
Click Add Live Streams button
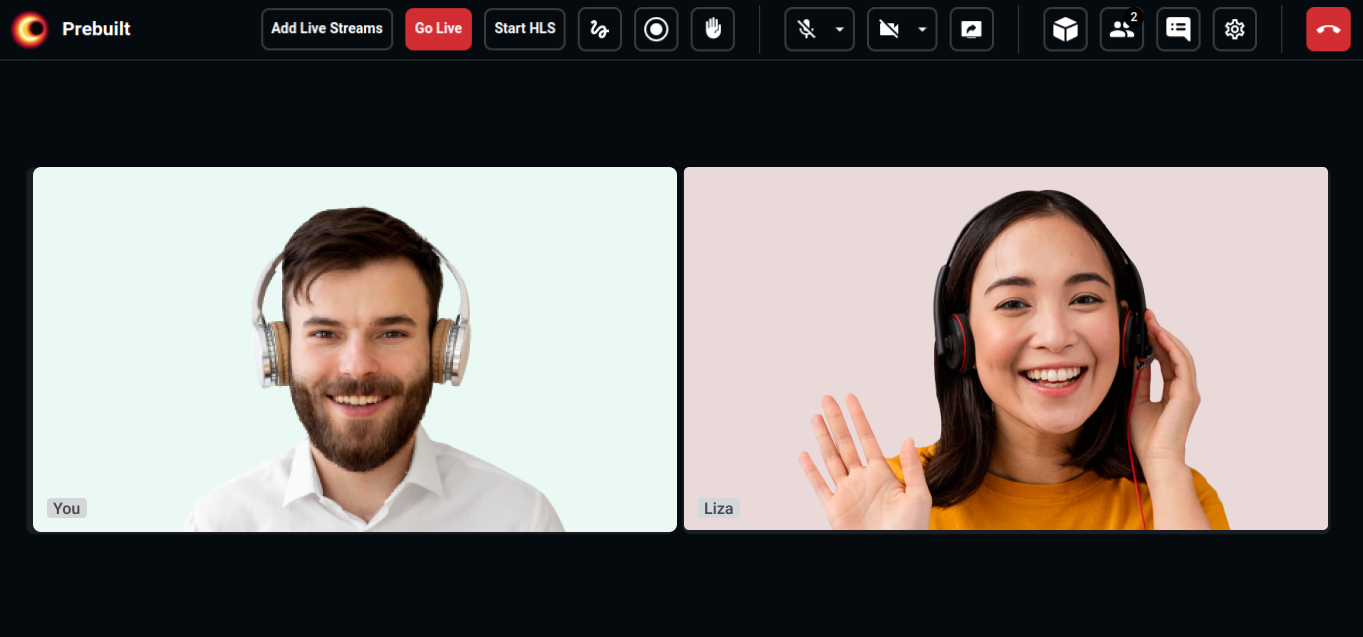[327, 29]
